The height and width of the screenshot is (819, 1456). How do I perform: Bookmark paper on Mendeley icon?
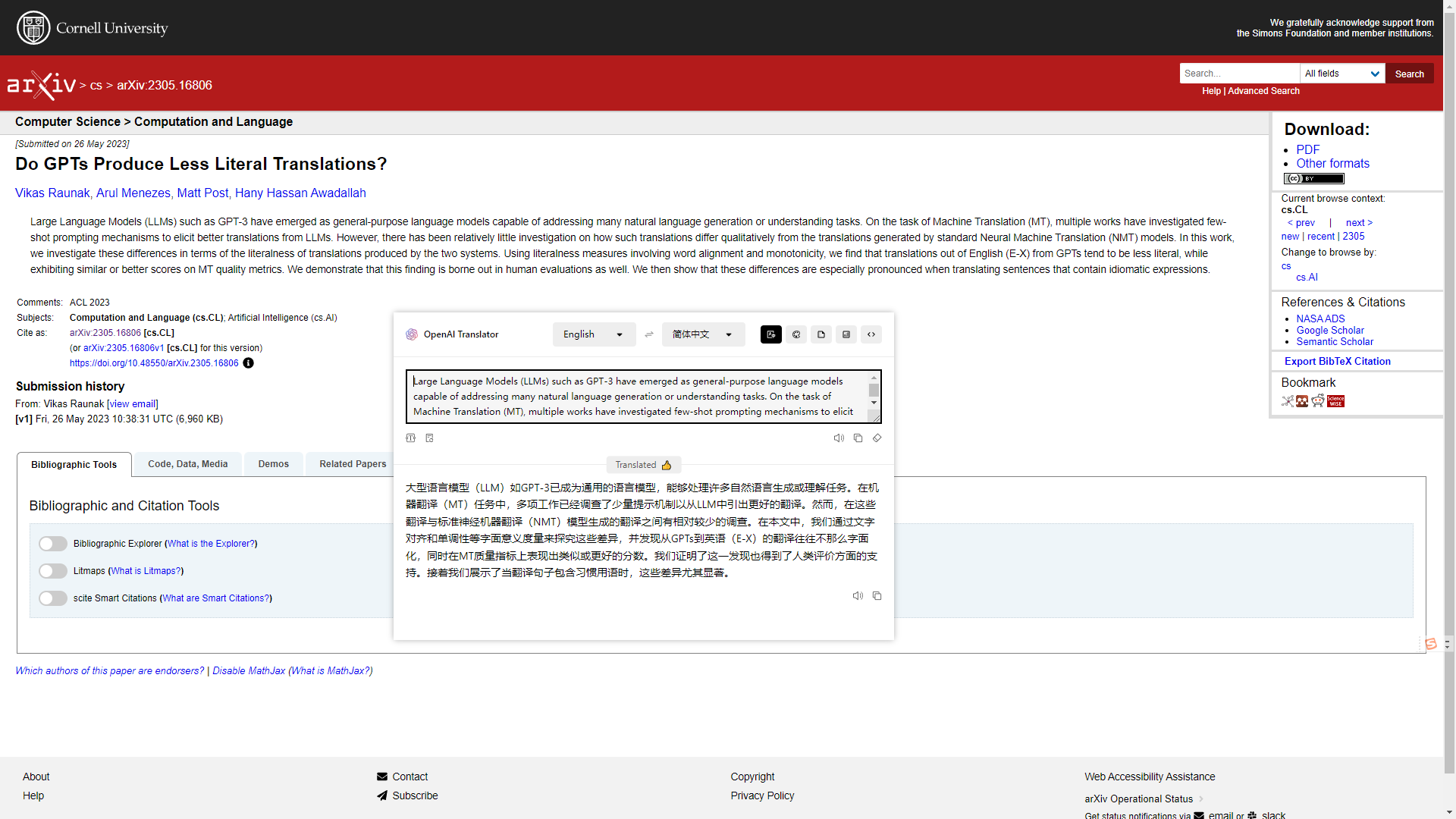pyautogui.click(x=1302, y=401)
